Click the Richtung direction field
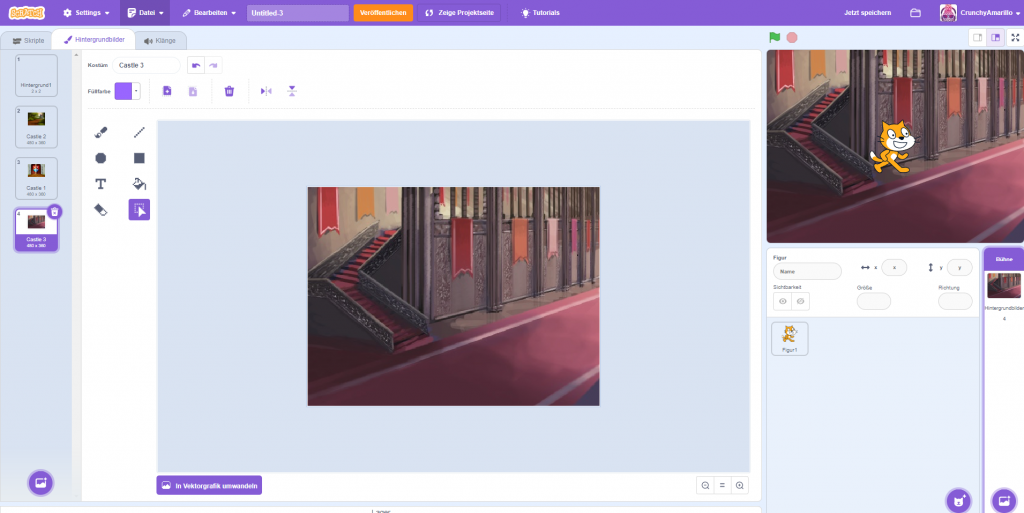This screenshot has height=513, width=1024. 955,302
